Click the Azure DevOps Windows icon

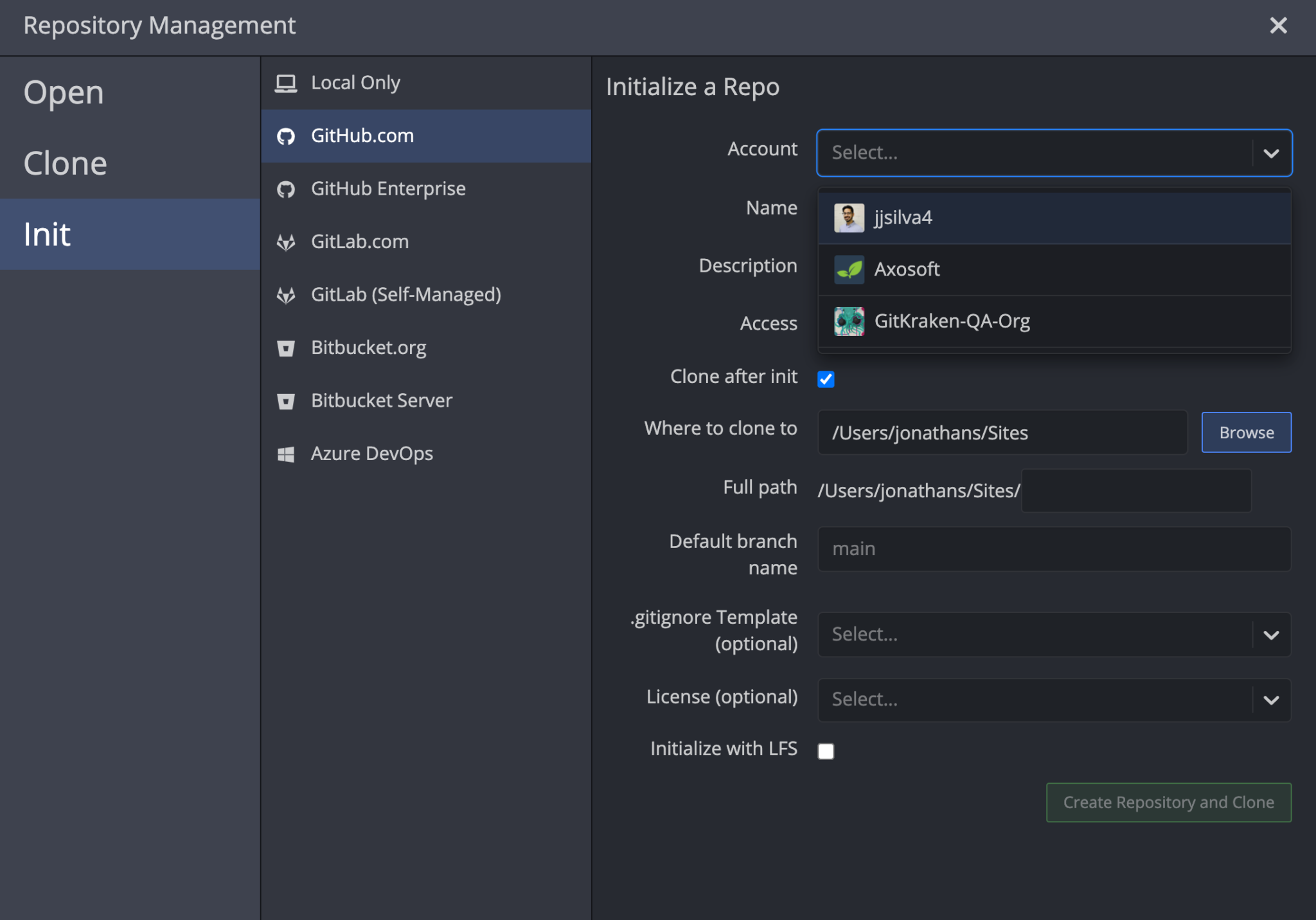[x=287, y=454]
